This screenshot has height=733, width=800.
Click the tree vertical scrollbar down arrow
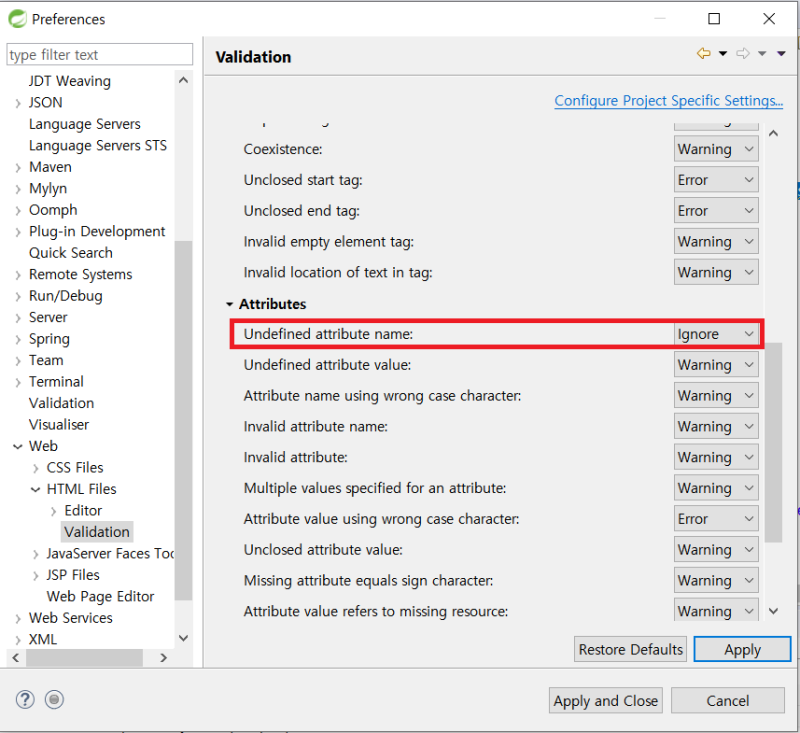pyautogui.click(x=184, y=638)
